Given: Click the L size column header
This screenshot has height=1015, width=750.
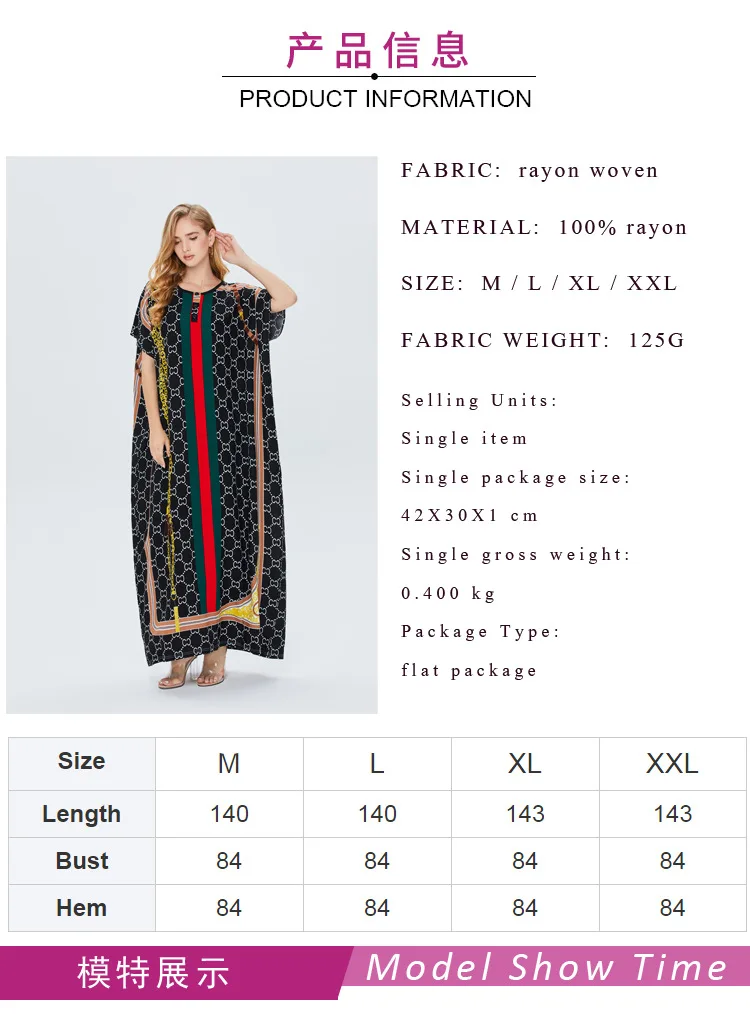Looking at the screenshot, I should [x=377, y=764].
